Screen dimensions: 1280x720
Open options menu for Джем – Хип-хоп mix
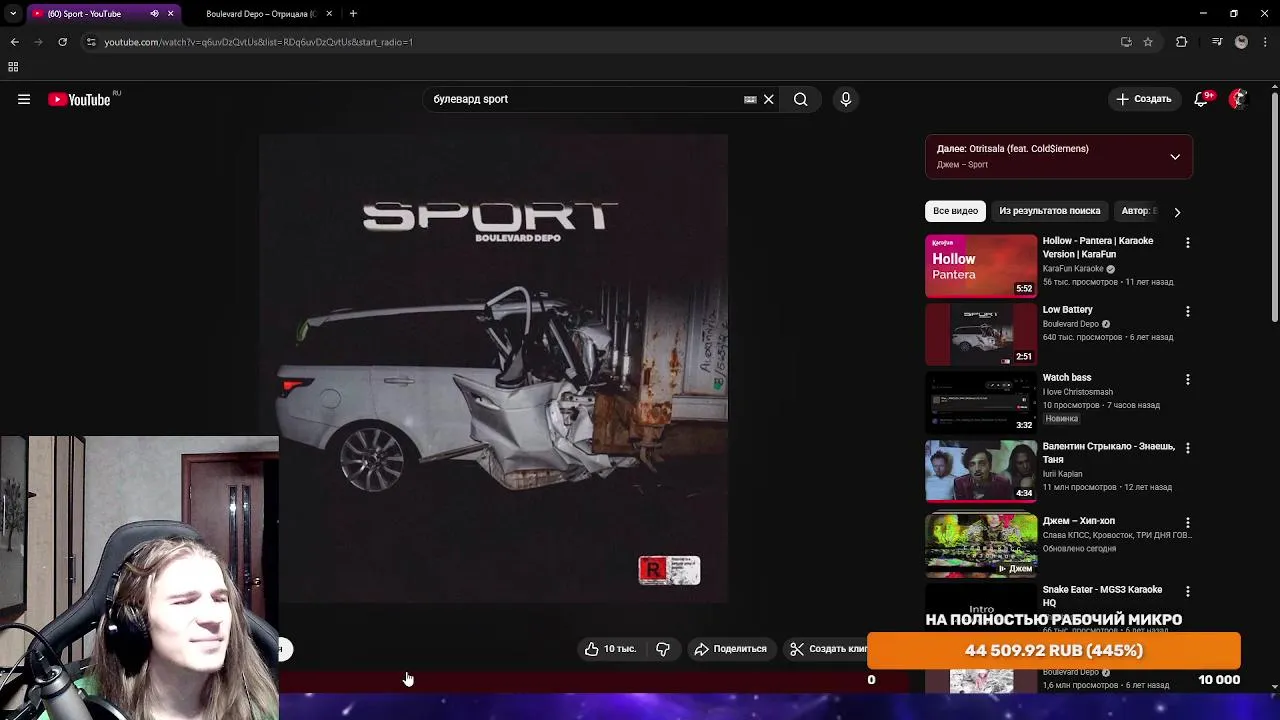pyautogui.click(x=1187, y=523)
